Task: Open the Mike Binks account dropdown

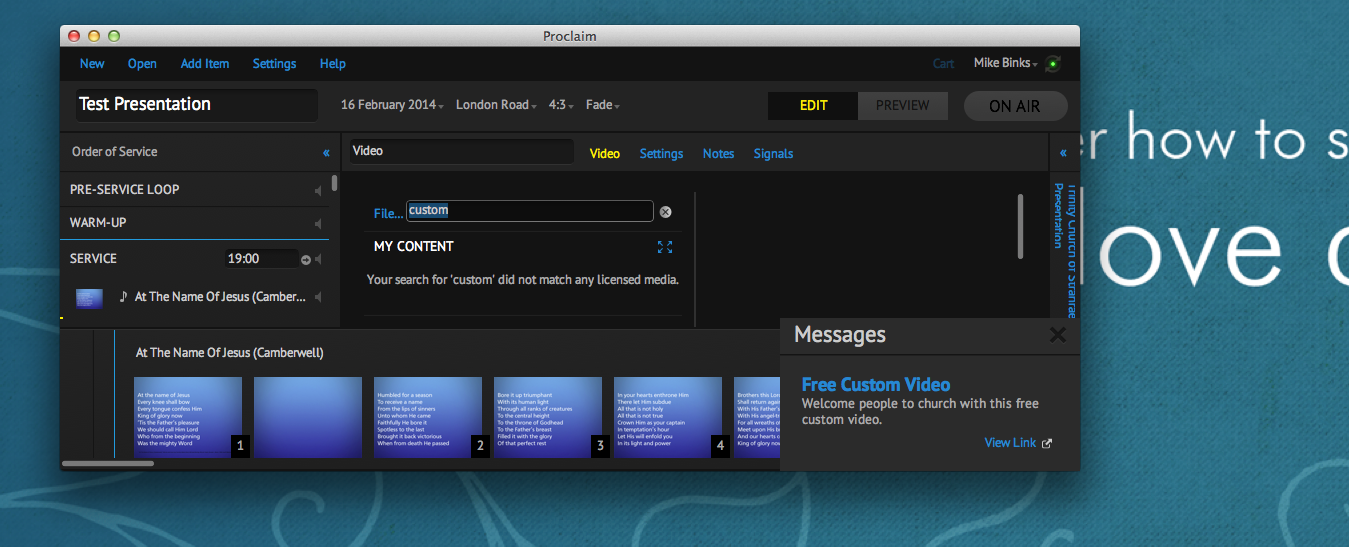Action: 1006,64
